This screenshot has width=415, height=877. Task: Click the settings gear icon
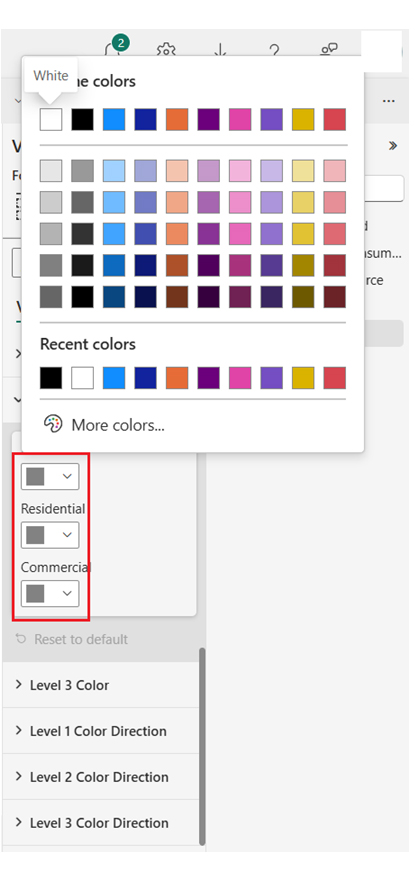[166, 49]
